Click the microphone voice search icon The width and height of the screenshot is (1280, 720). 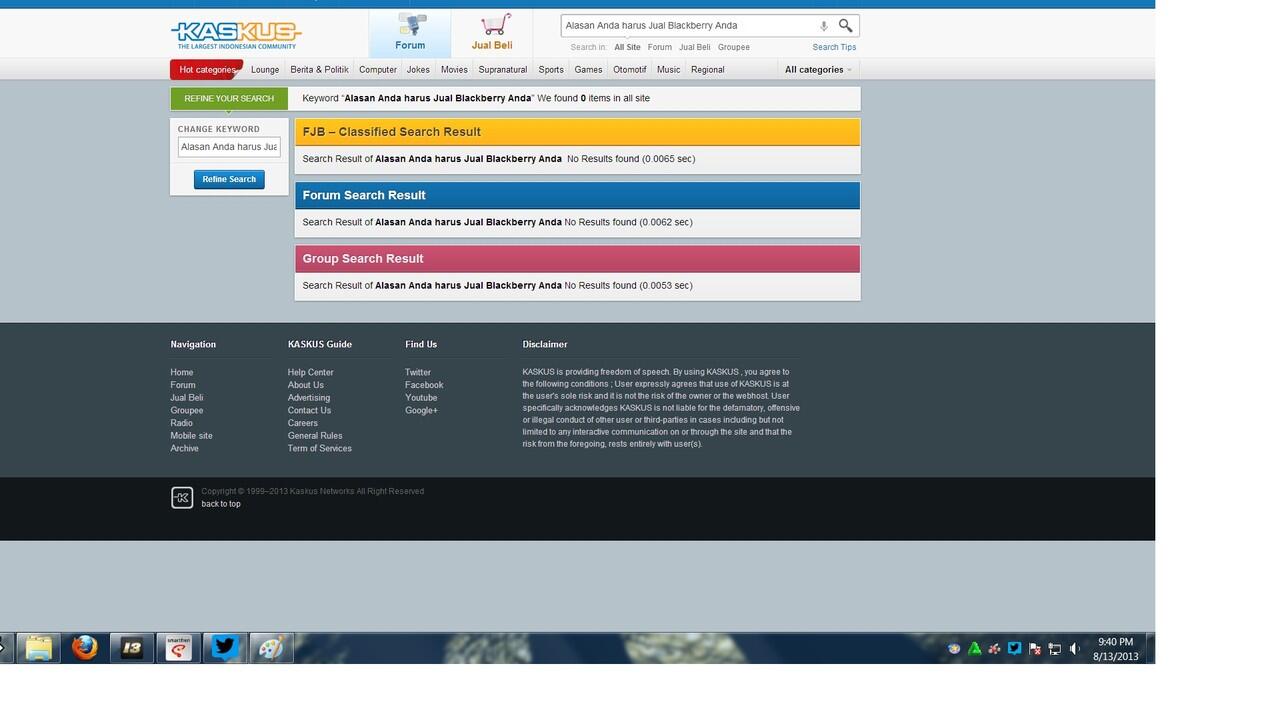[824, 26]
